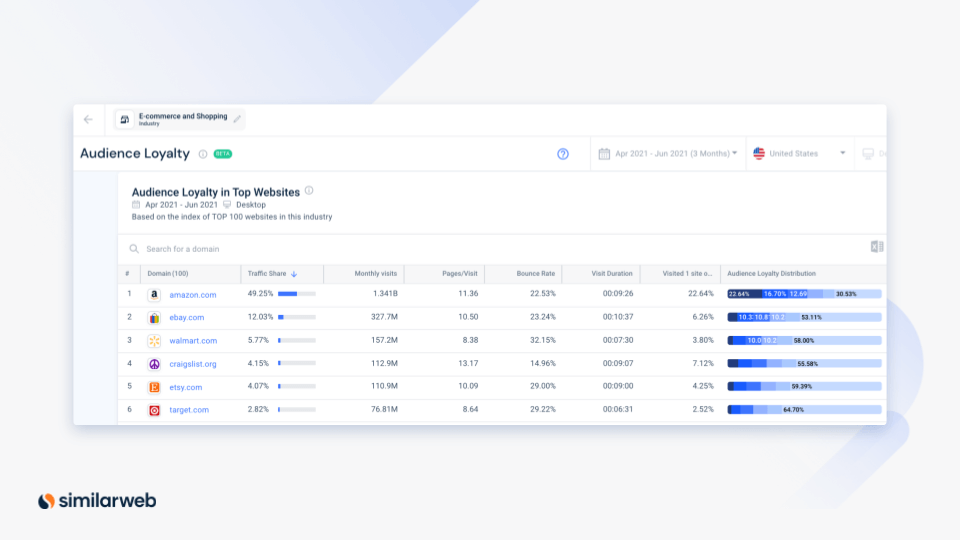
Task: Sort by Pages/Visit column
Action: (x=460, y=274)
